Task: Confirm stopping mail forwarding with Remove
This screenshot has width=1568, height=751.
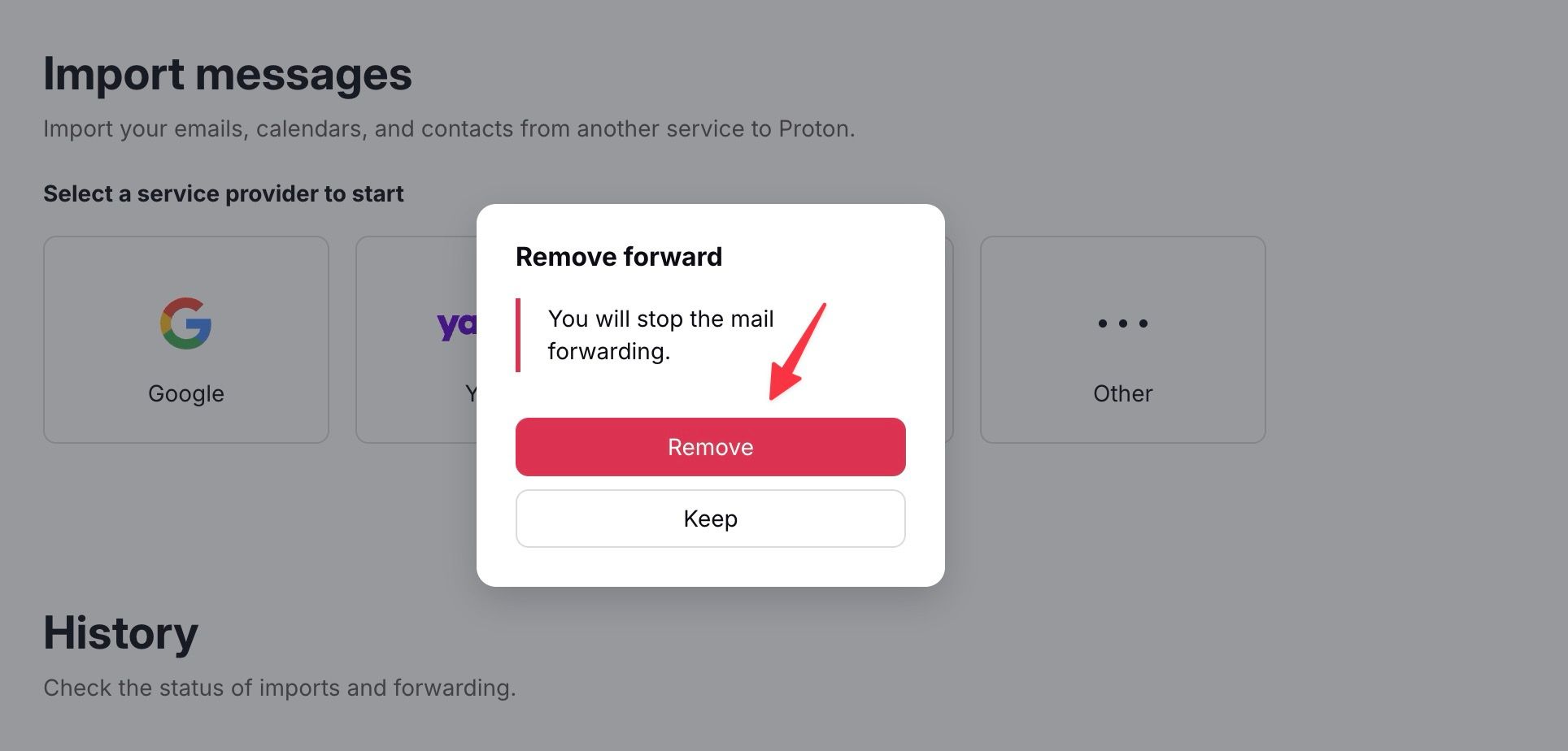Action: (710, 446)
